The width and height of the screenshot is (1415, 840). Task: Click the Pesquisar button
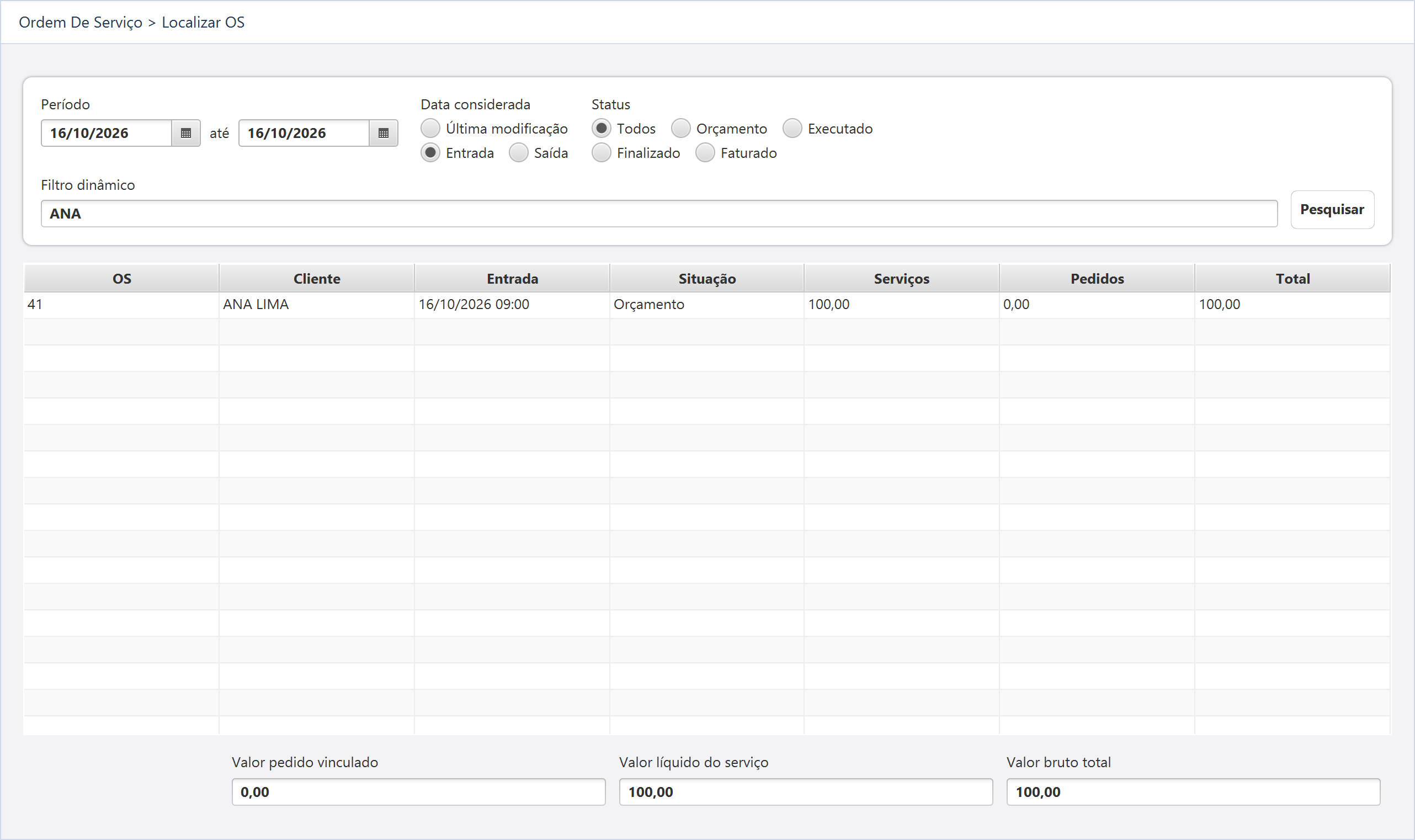(1332, 209)
